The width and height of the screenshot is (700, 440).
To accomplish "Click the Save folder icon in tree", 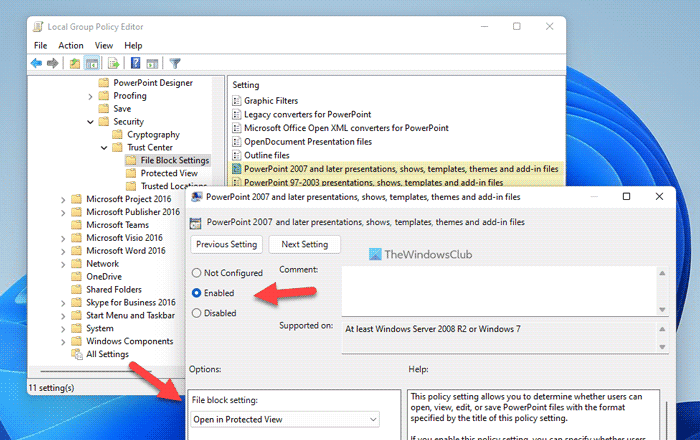I will coord(104,108).
